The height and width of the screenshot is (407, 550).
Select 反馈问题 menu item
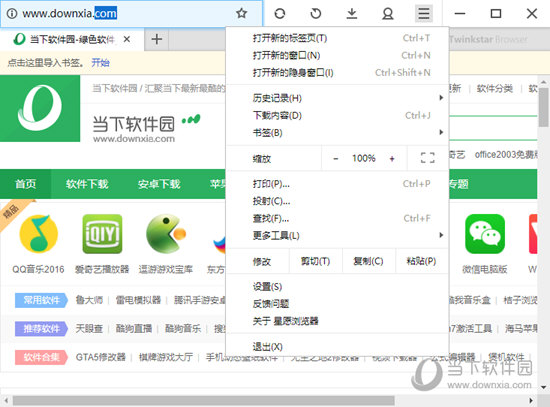(x=337, y=303)
